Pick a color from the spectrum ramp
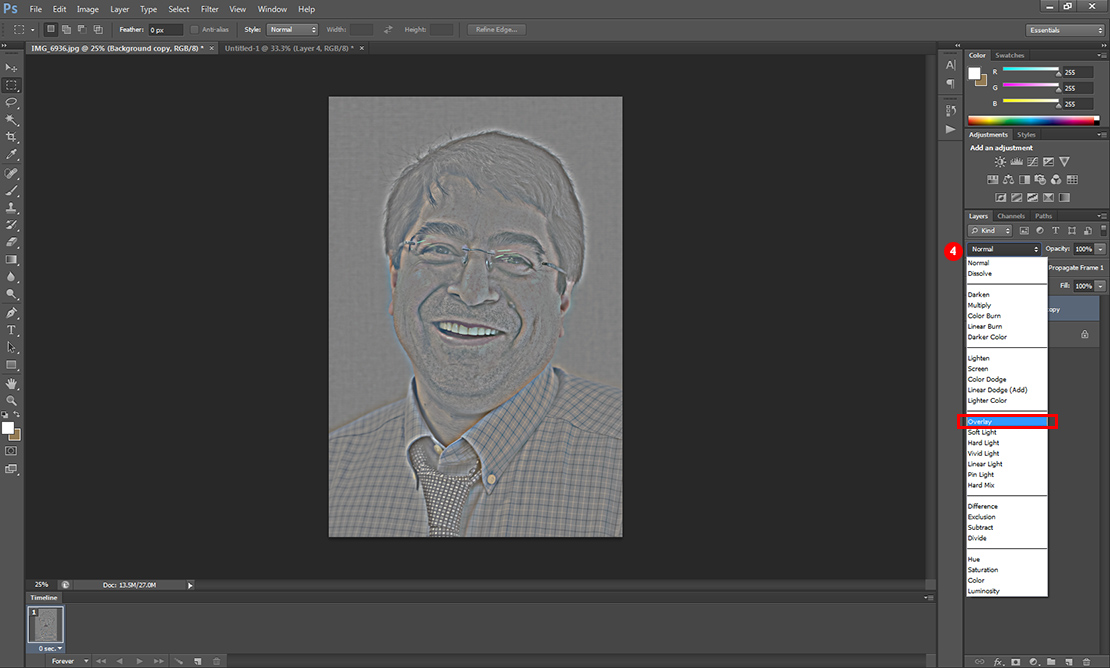This screenshot has height=668, width=1110. point(1033,120)
